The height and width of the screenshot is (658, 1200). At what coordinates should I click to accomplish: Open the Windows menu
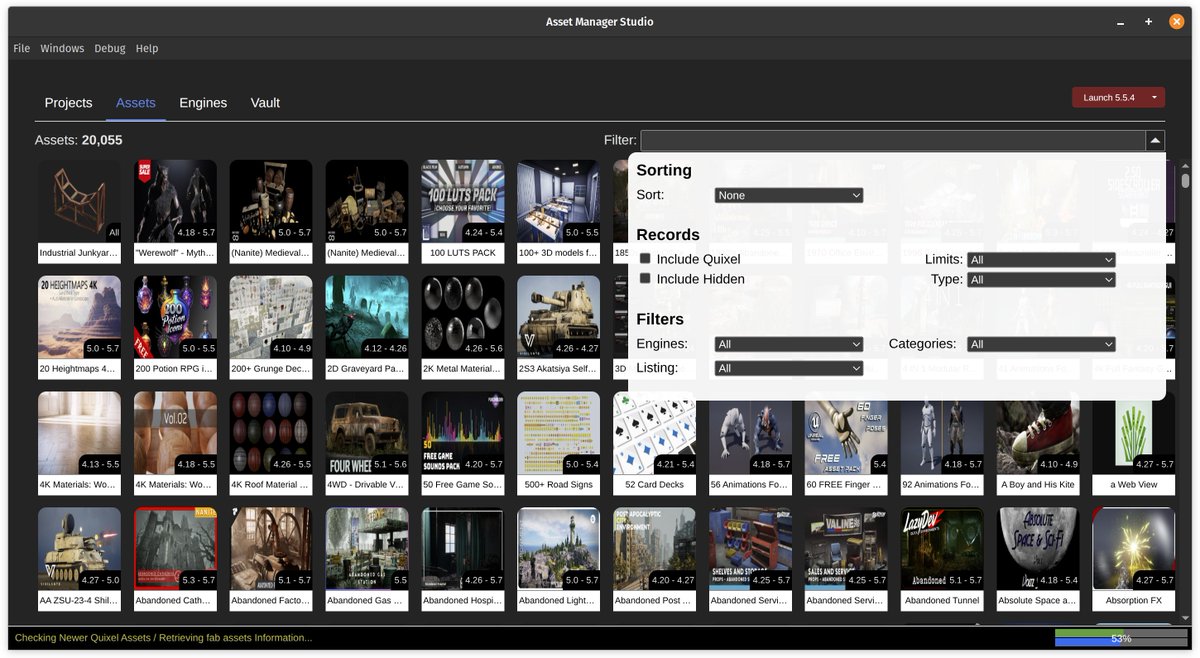coord(62,48)
